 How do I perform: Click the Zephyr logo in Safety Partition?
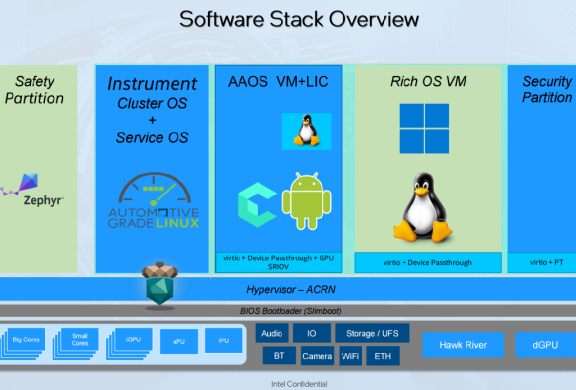pyautogui.click(x=32, y=189)
